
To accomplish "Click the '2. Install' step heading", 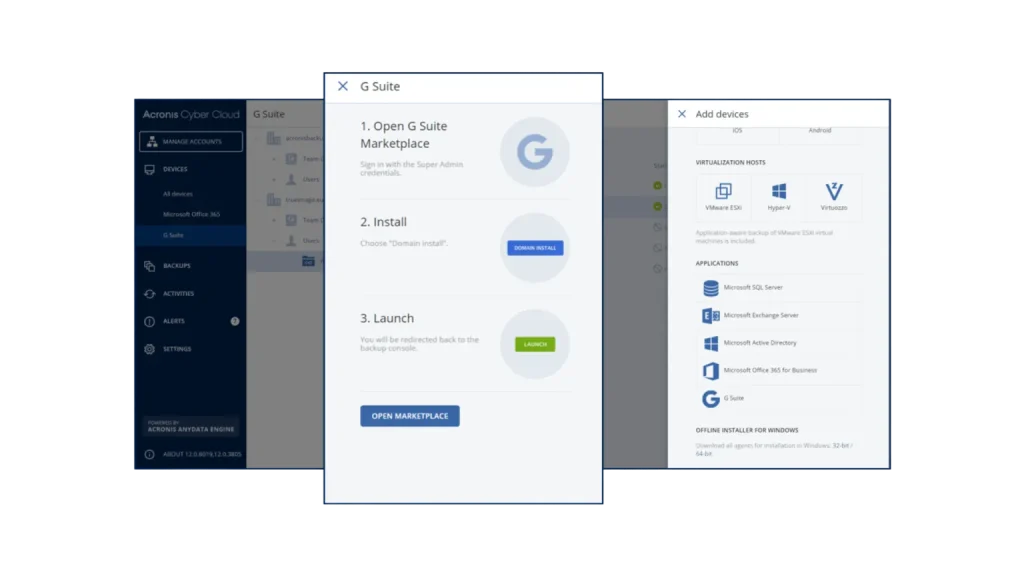I will tap(383, 222).
